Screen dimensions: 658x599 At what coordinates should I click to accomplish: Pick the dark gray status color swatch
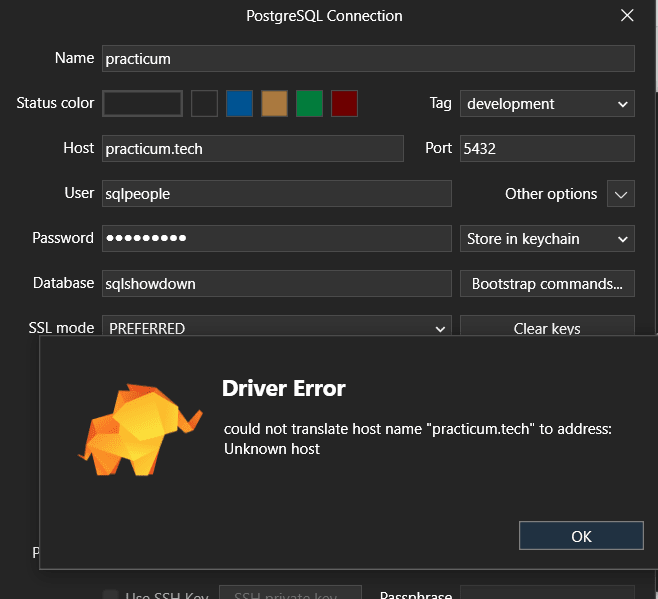204,103
